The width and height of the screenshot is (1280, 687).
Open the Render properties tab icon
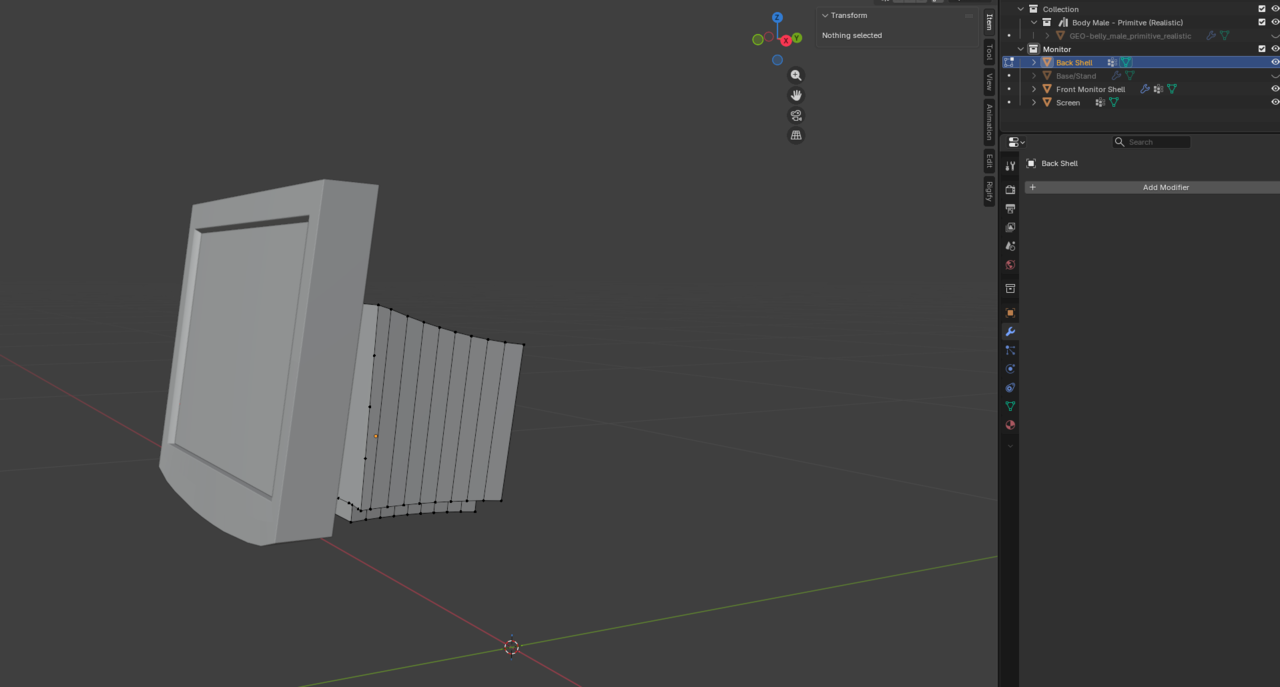click(x=1010, y=189)
